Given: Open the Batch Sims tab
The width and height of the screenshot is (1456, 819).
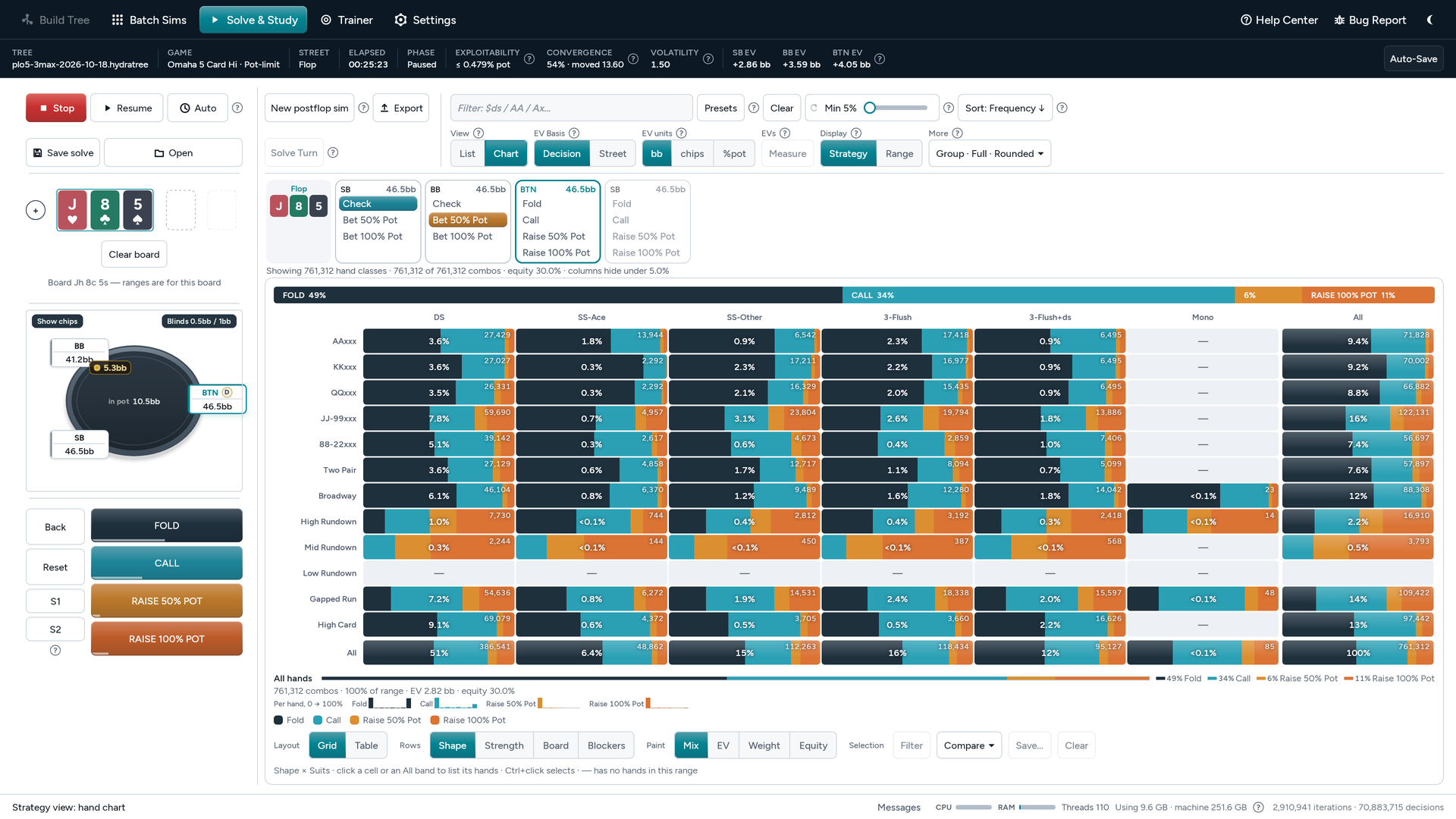Looking at the screenshot, I should point(149,20).
